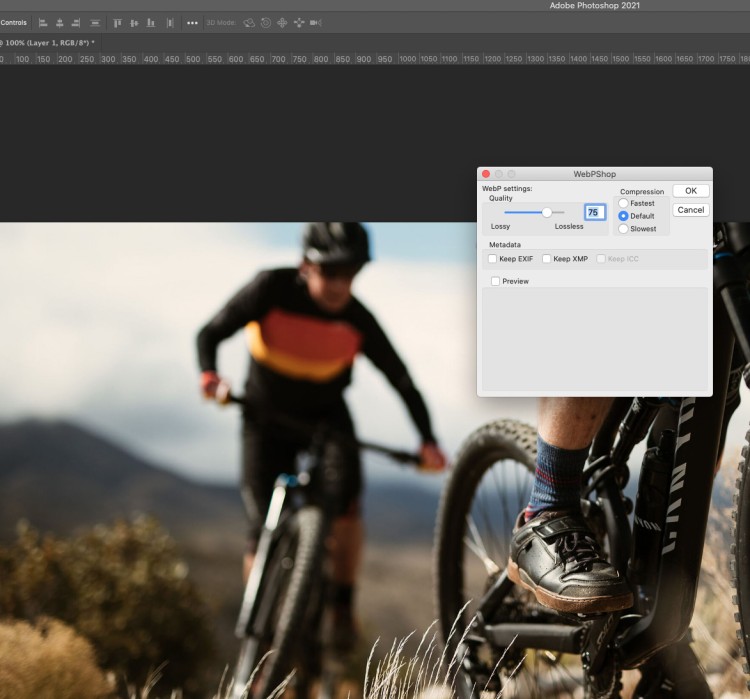Screen dimensions: 750x699
Task: Click the align bottom edges icon
Action: (151, 22)
